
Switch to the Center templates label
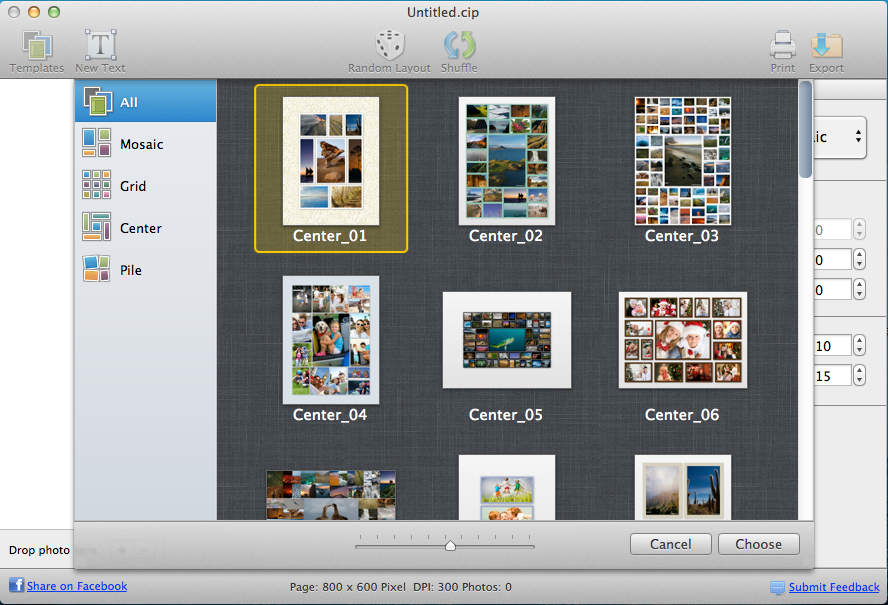point(140,228)
